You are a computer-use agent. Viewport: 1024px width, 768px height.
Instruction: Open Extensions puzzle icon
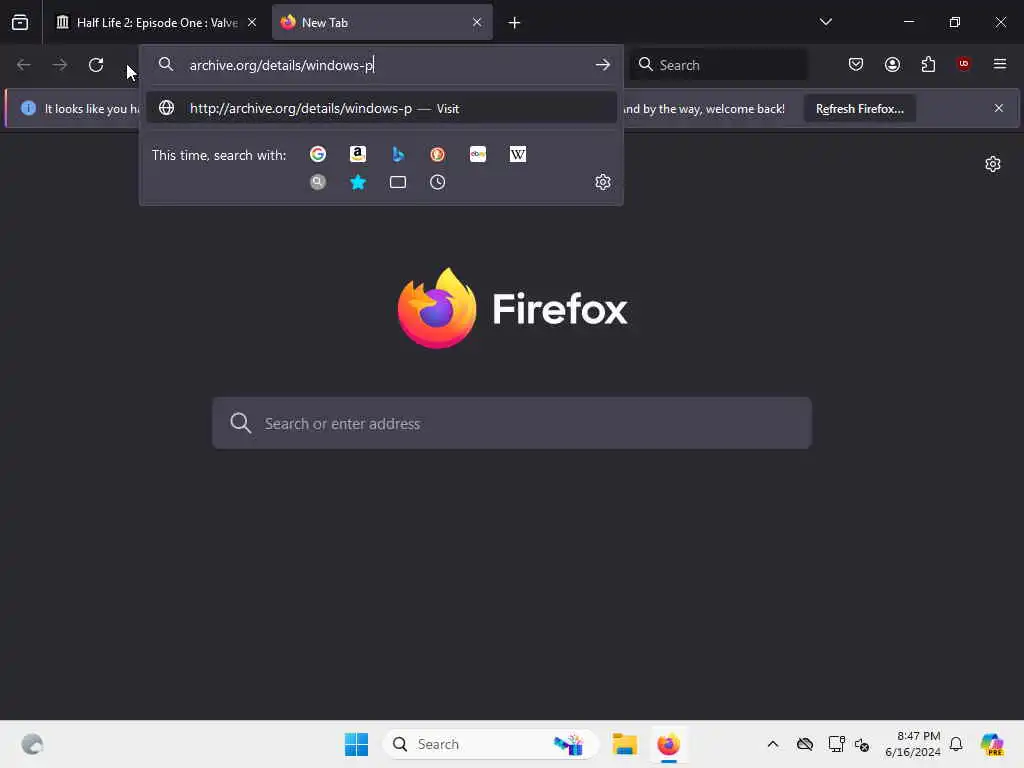click(x=928, y=64)
